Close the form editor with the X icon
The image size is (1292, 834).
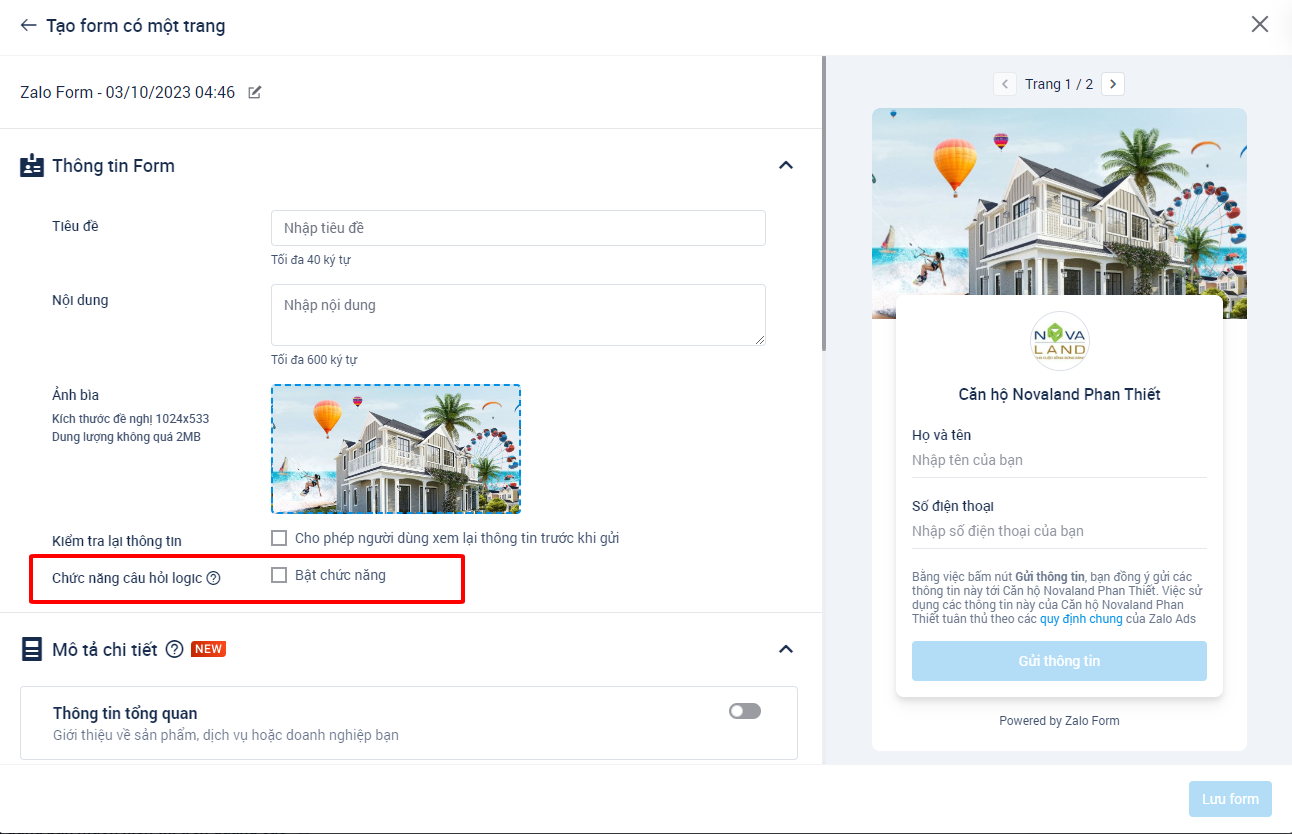coord(1260,24)
